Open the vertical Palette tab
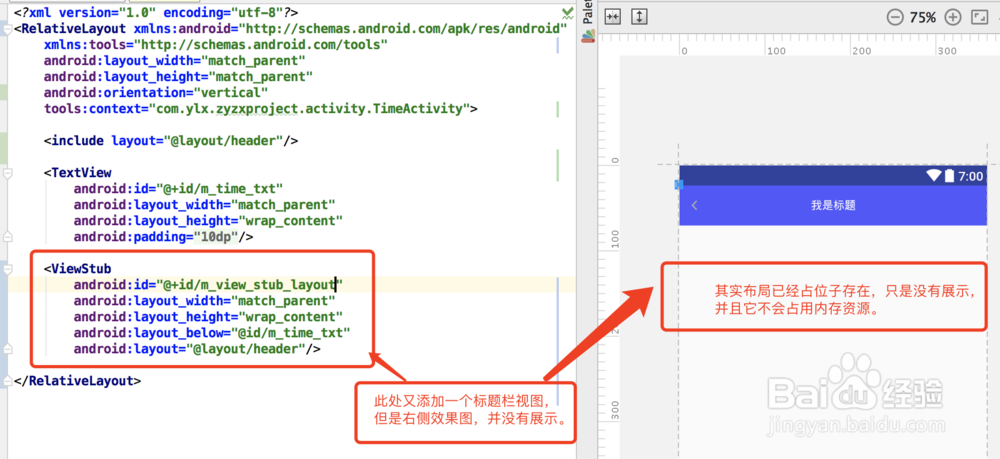The width and height of the screenshot is (1000, 459). click(587, 12)
